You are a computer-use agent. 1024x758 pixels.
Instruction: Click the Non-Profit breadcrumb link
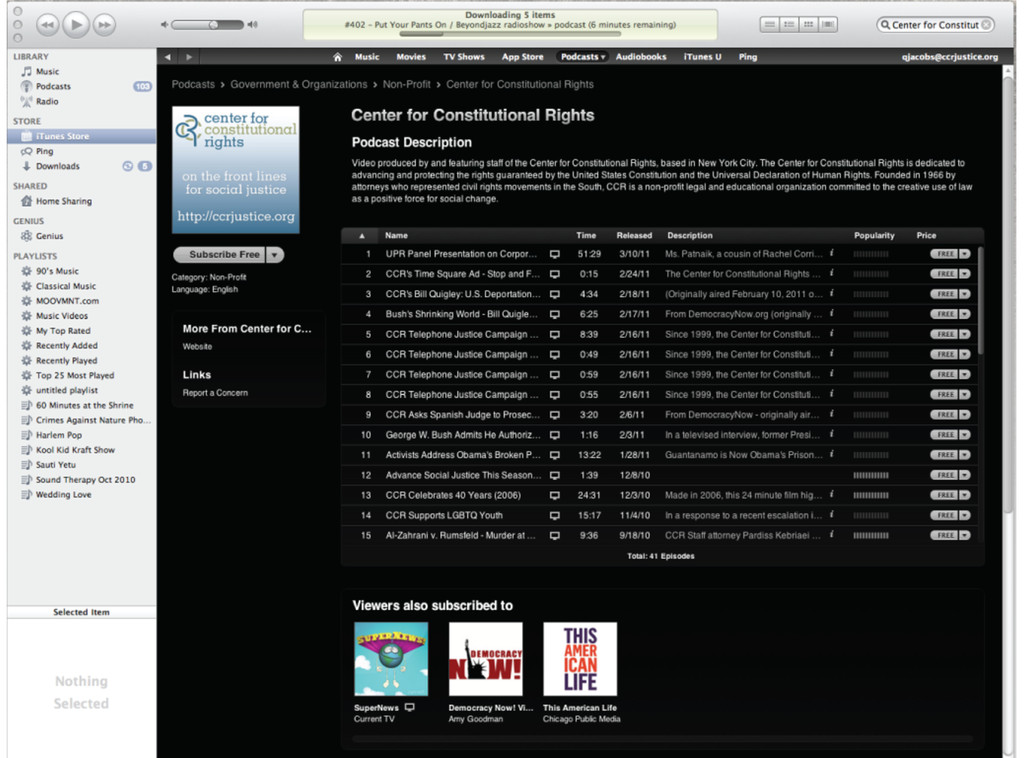(x=406, y=84)
